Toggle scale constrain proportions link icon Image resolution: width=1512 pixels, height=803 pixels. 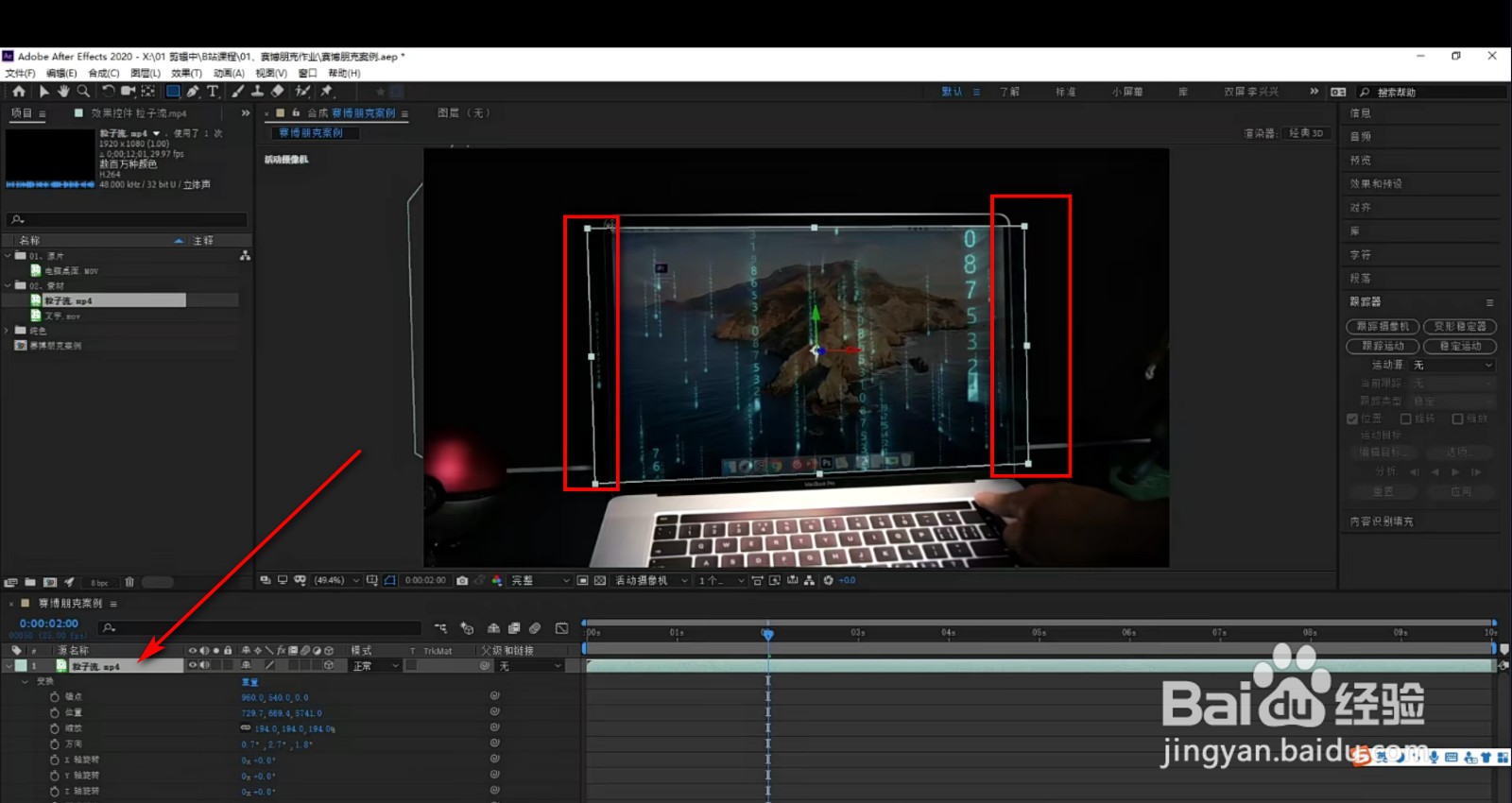[246, 728]
